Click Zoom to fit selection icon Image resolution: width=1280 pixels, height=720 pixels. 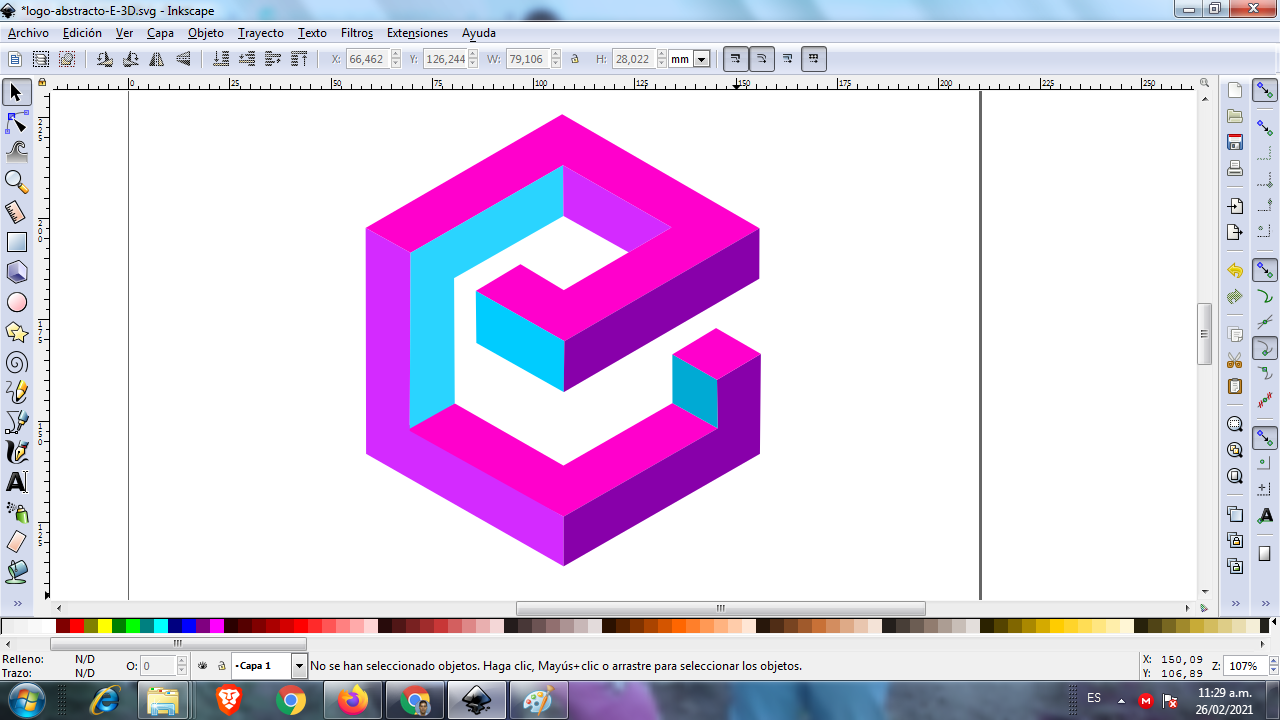tap(1235, 424)
